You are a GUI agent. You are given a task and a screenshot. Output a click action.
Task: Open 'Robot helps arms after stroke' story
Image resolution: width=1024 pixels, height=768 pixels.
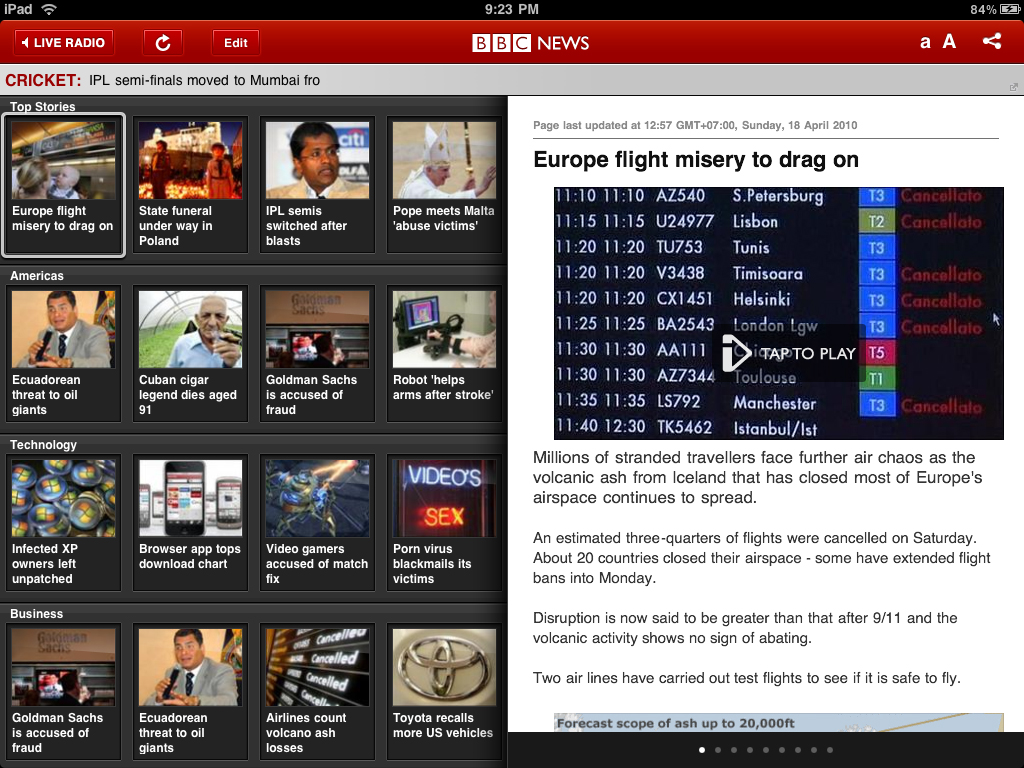[x=444, y=353]
